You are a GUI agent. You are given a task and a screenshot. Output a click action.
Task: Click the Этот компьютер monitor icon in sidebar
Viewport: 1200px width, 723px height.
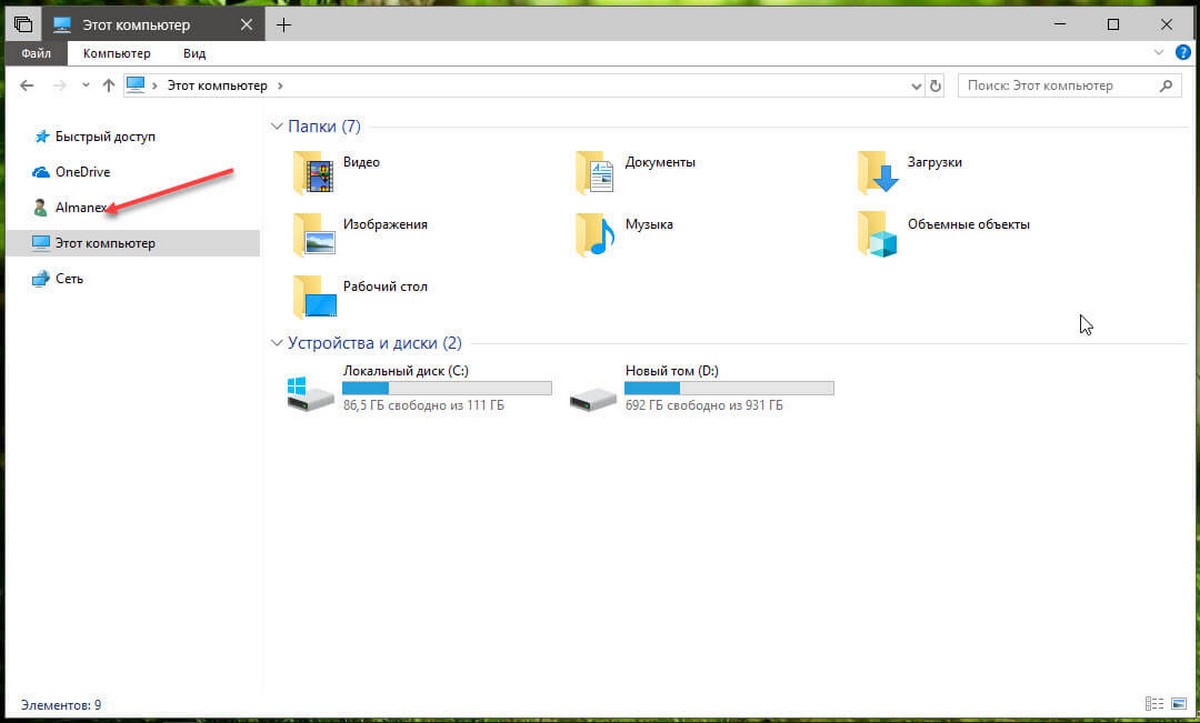point(41,243)
